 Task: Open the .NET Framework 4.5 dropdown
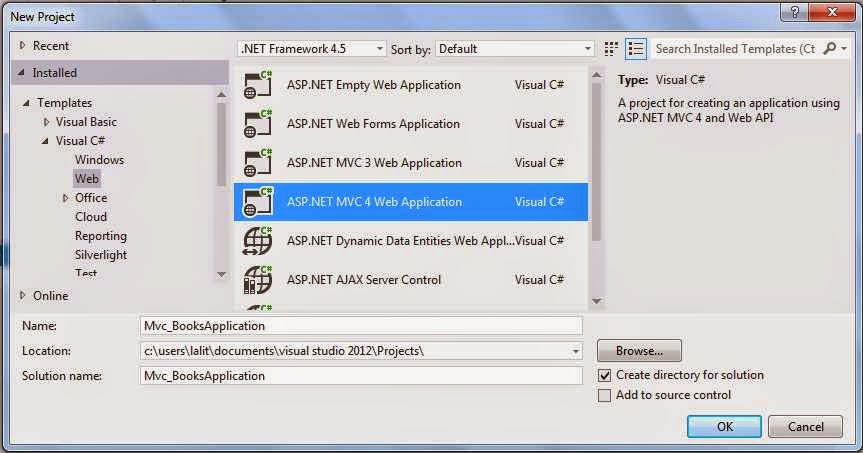pyautogui.click(x=312, y=49)
